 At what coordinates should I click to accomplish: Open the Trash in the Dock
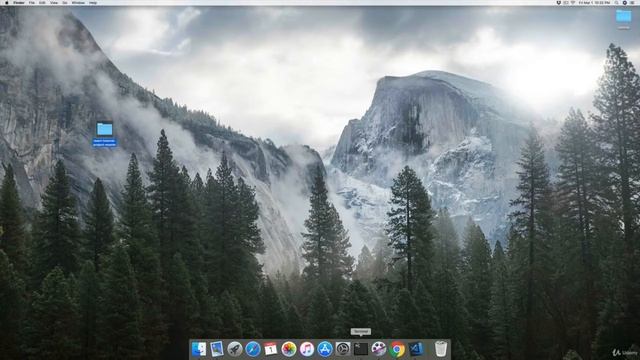pyautogui.click(x=440, y=349)
